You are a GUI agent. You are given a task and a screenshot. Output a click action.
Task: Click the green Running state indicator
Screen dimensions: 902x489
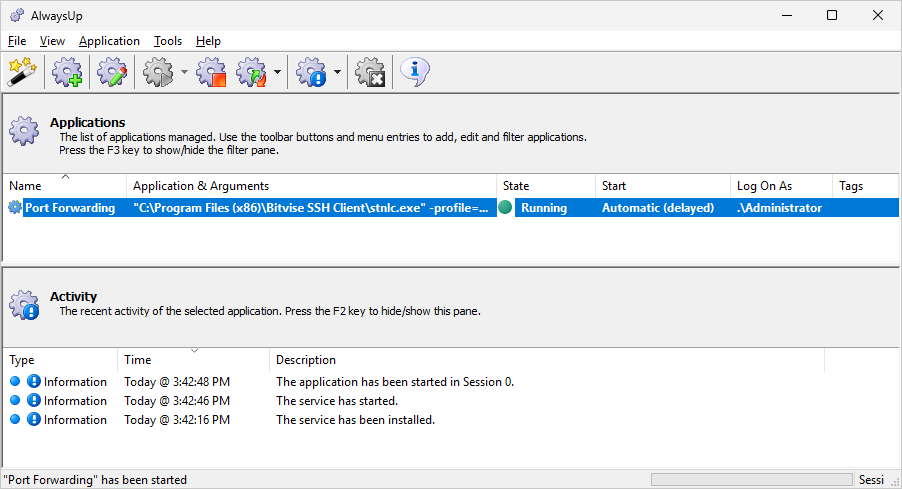pyautogui.click(x=505, y=207)
